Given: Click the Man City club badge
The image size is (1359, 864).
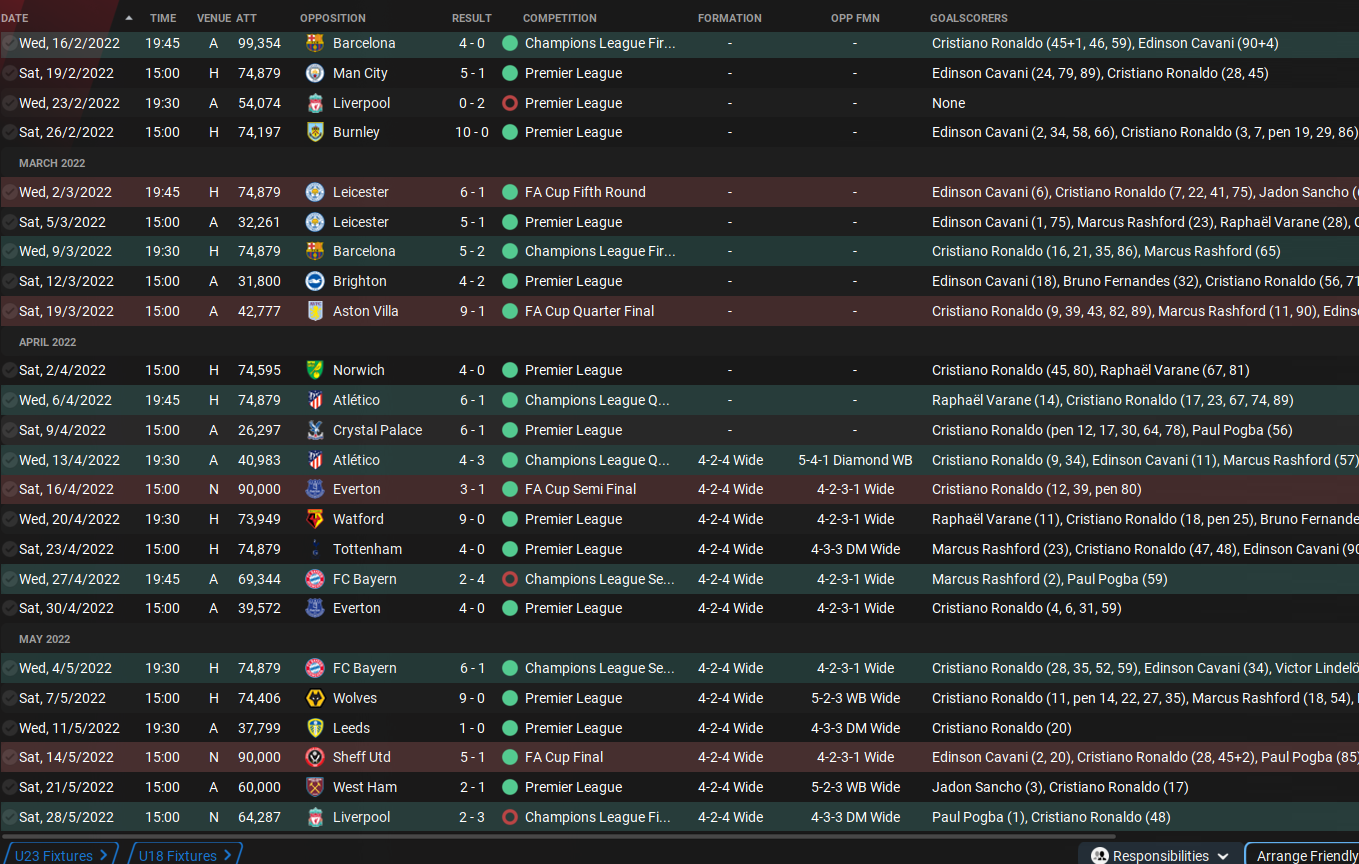Looking at the screenshot, I should 315,73.
